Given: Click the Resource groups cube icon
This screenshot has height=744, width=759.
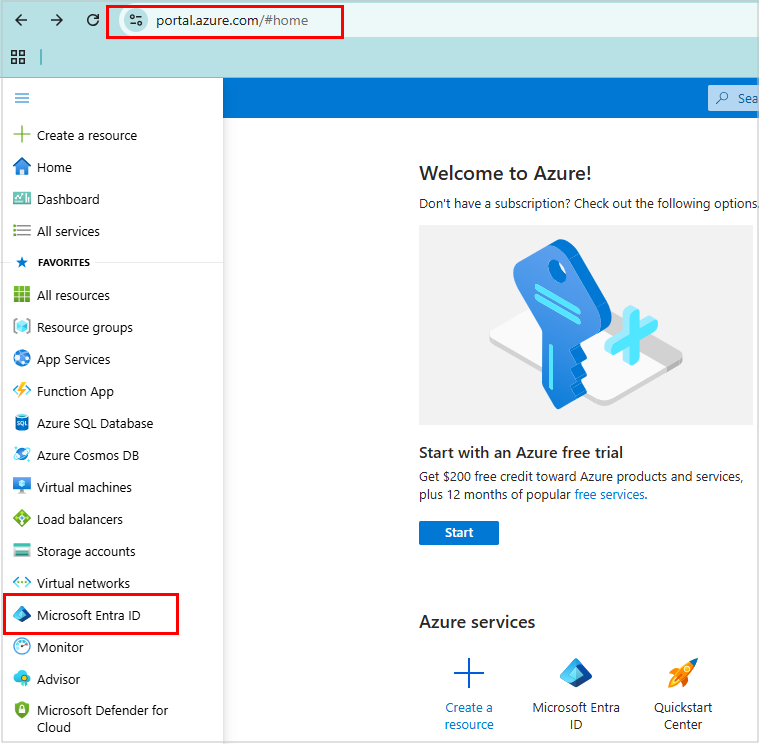Looking at the screenshot, I should tap(22, 326).
